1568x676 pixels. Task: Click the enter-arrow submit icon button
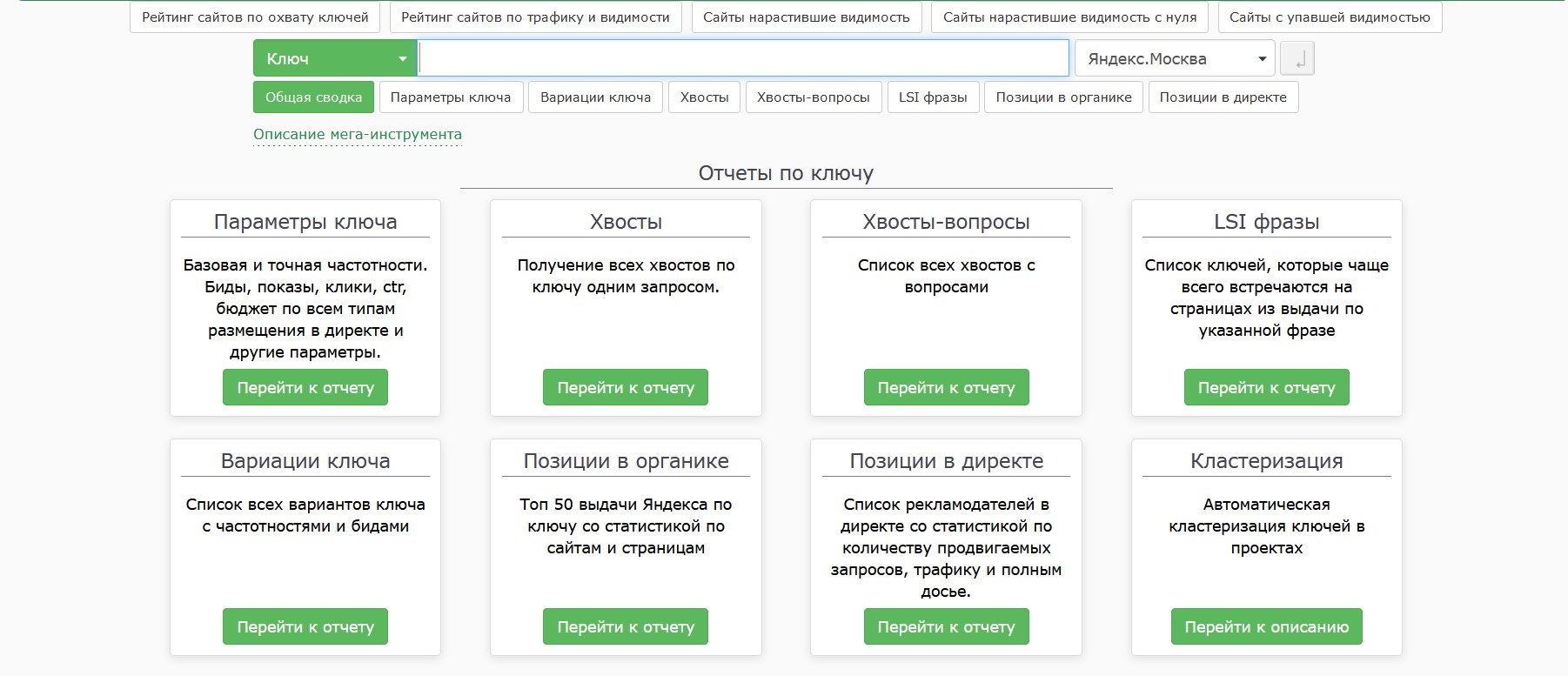coord(1297,59)
